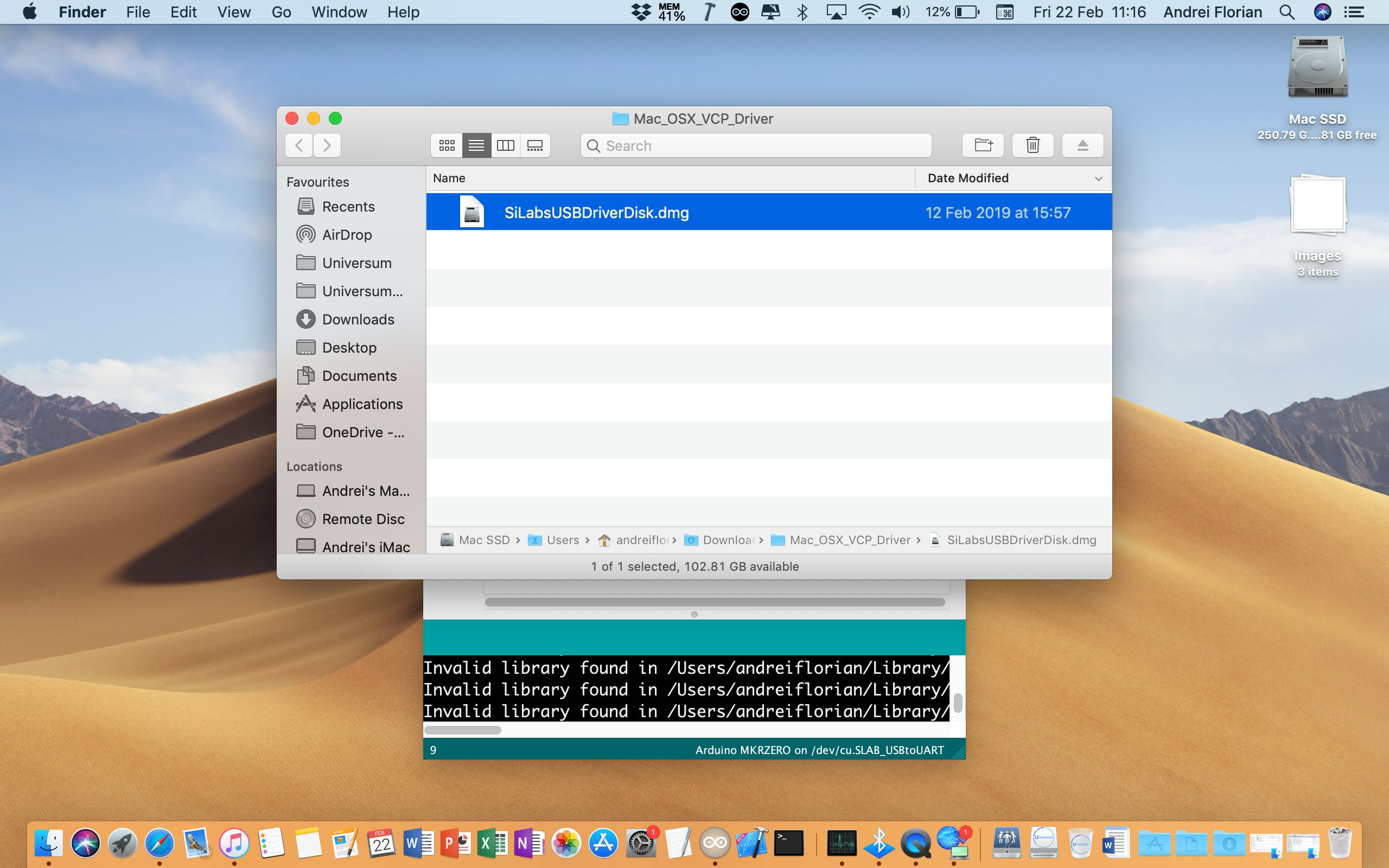Open Wi-Fi menu bar status

(x=870, y=12)
